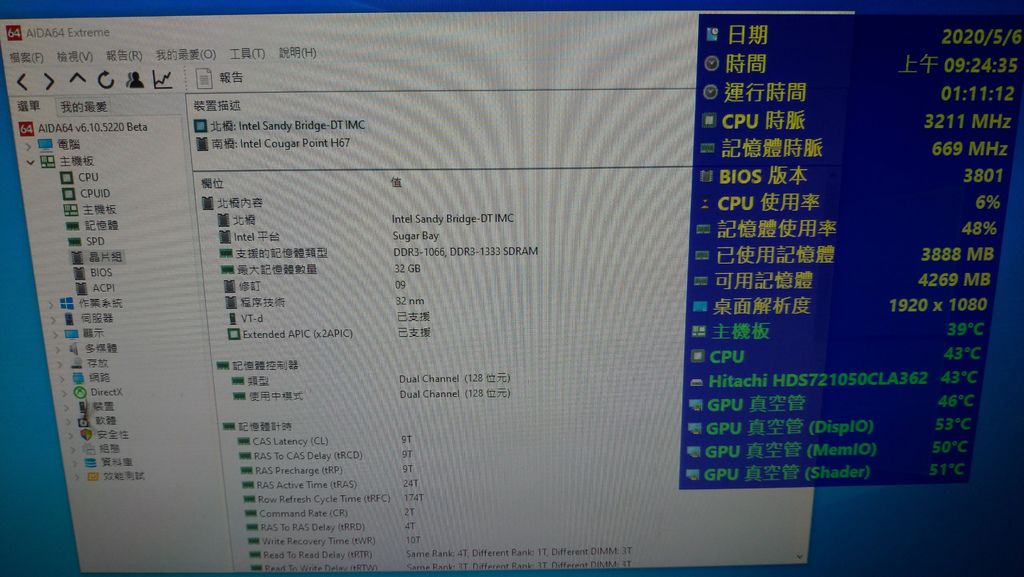Open the 檔案(F) menu
This screenshot has width=1024, height=577.
point(27,57)
